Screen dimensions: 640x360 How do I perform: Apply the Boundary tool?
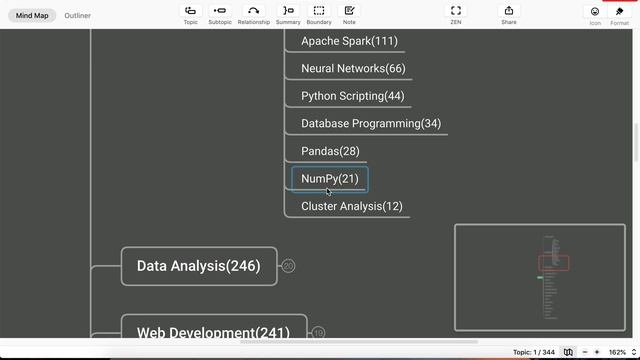click(x=319, y=15)
